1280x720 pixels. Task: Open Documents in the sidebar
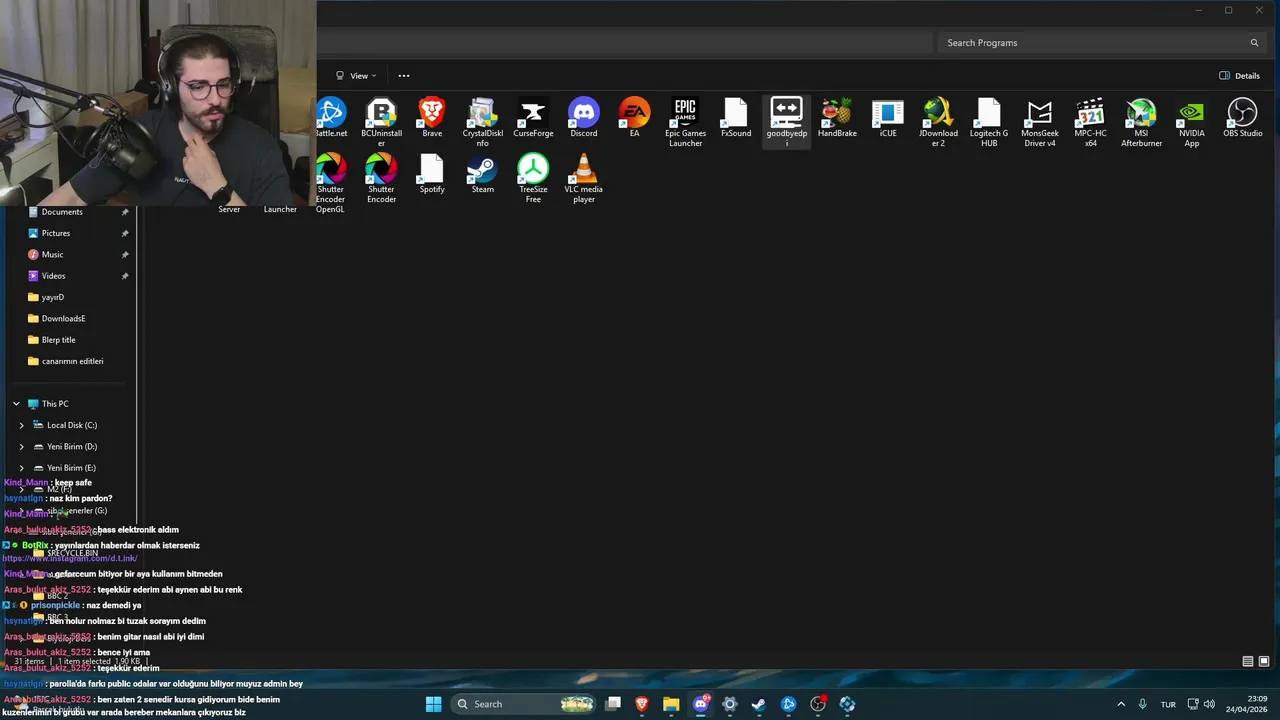coord(62,212)
